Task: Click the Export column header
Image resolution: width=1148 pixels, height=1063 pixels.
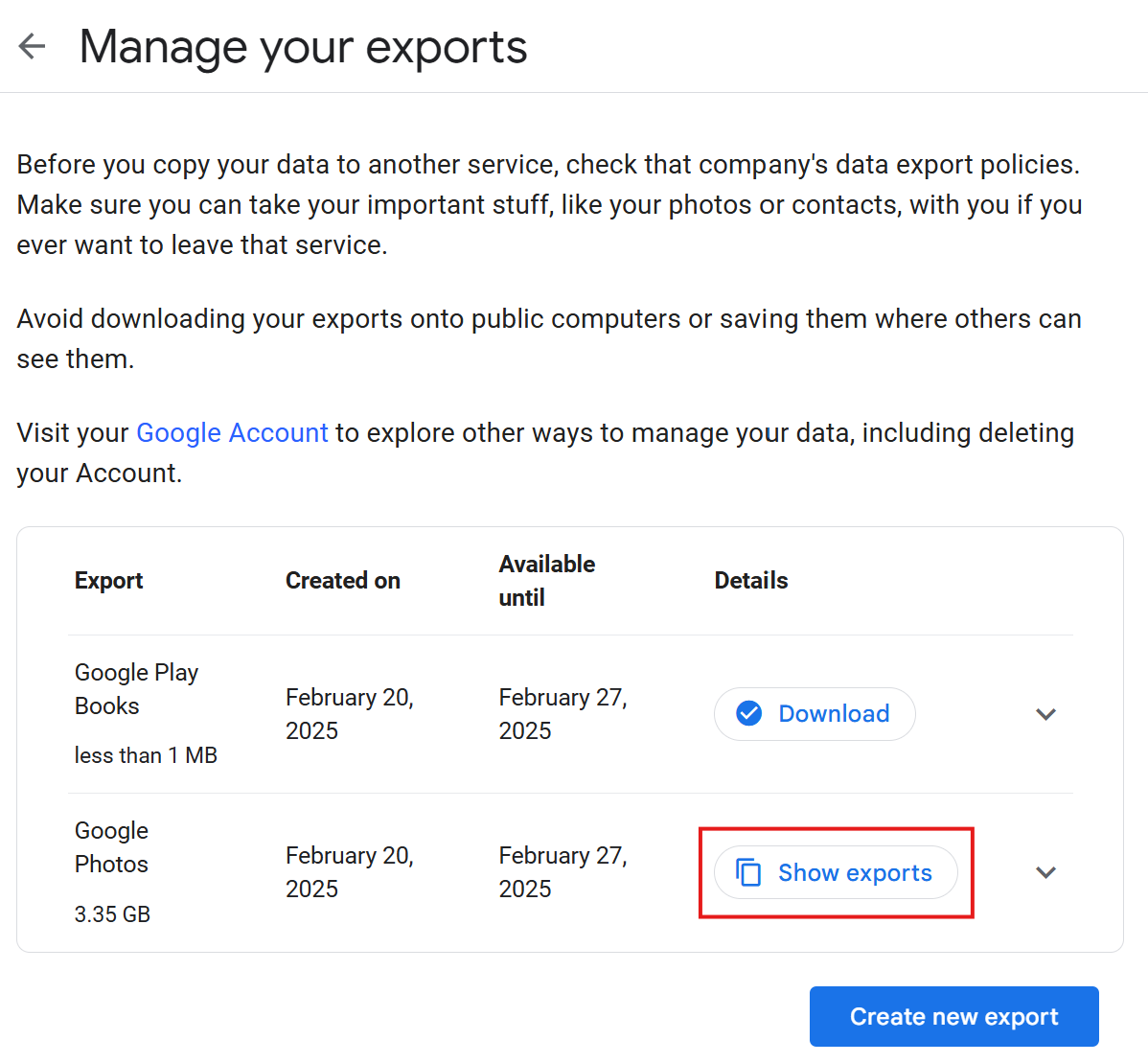Action: point(108,581)
